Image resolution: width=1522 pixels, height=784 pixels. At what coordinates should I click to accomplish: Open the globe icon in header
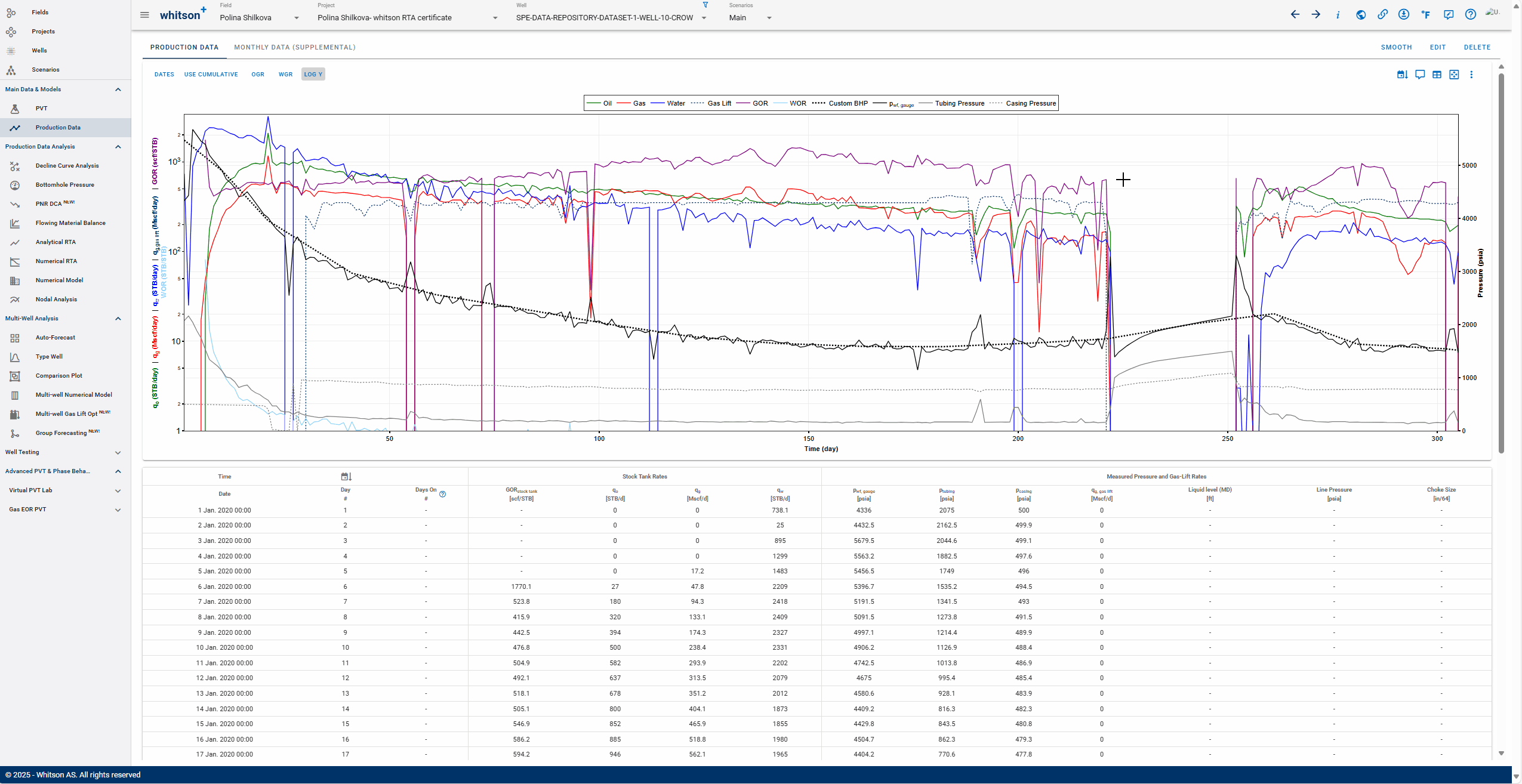[1361, 15]
